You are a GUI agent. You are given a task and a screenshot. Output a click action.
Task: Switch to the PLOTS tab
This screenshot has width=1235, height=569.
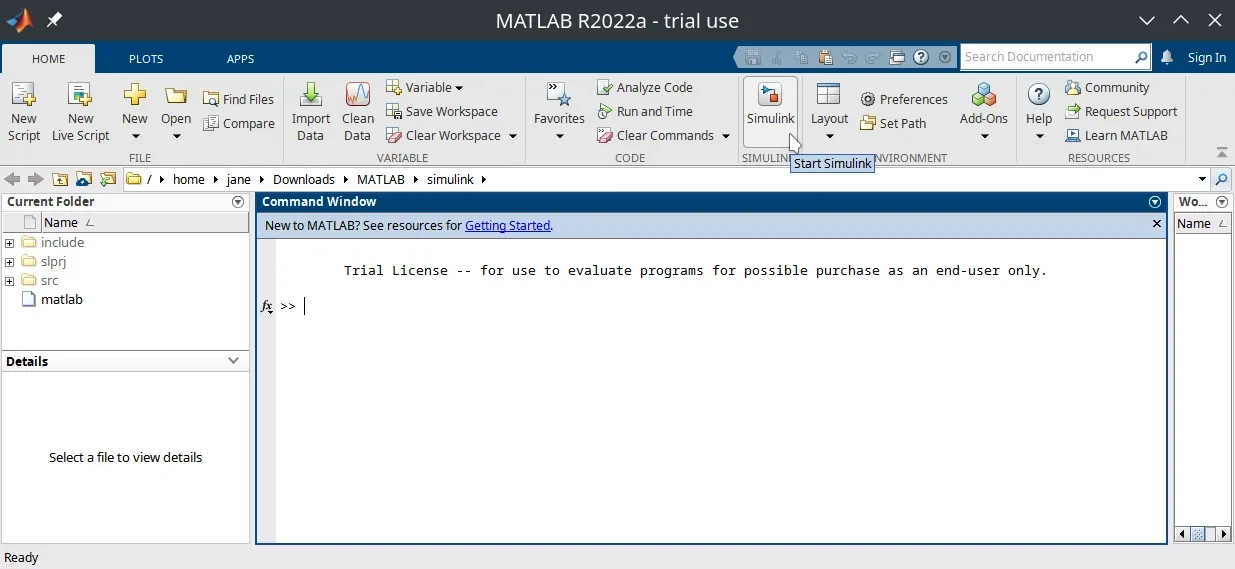[x=146, y=59]
